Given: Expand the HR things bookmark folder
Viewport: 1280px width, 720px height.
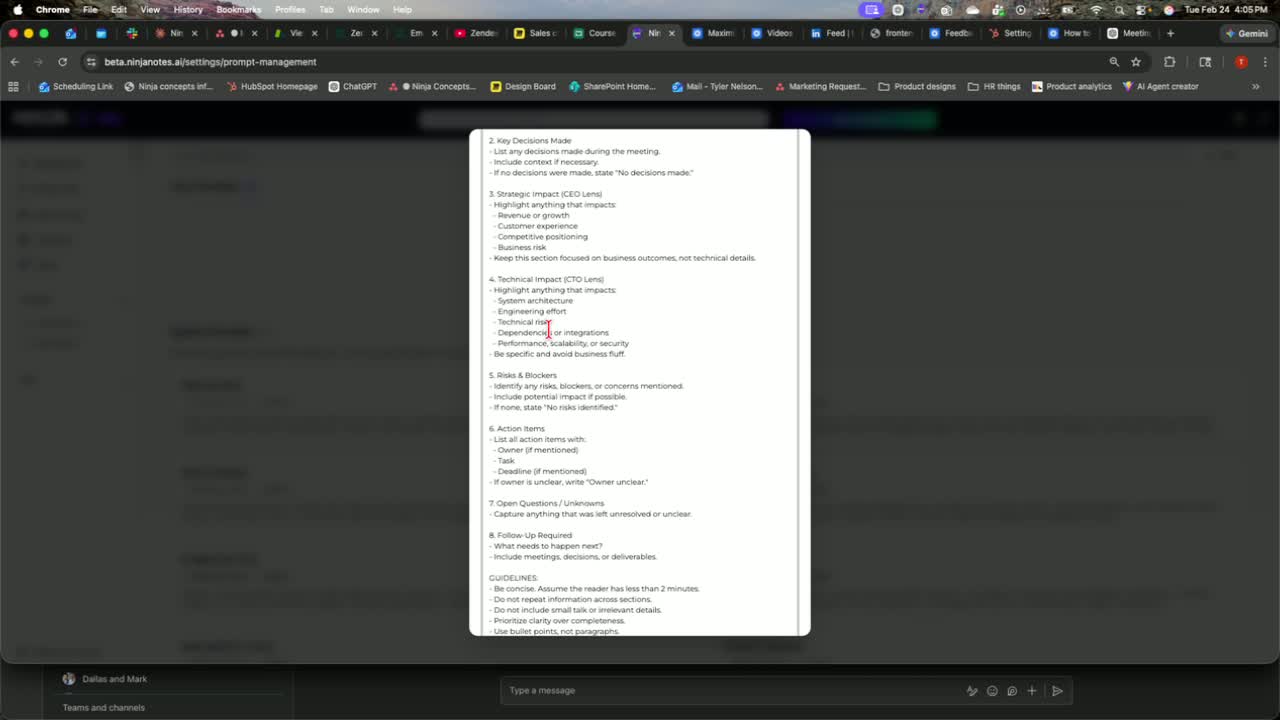Looking at the screenshot, I should coord(994,87).
